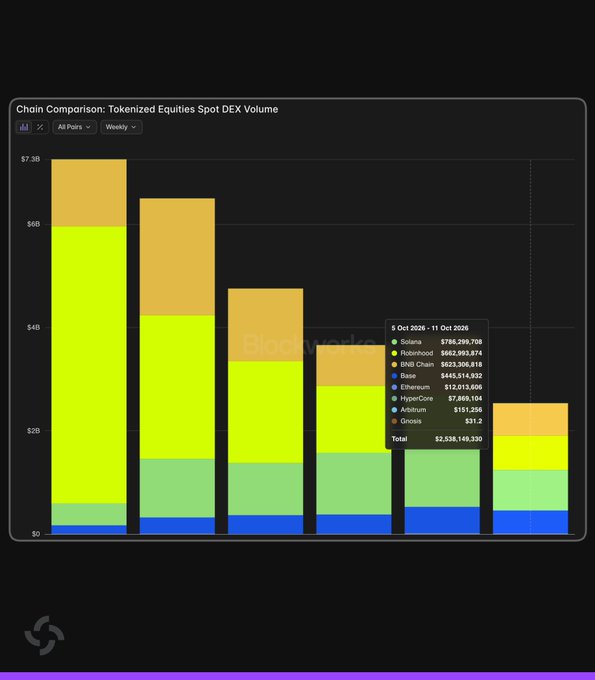This screenshot has width=595, height=680.
Task: Click the HyperCore value $7,869,104
Action: click(465, 398)
